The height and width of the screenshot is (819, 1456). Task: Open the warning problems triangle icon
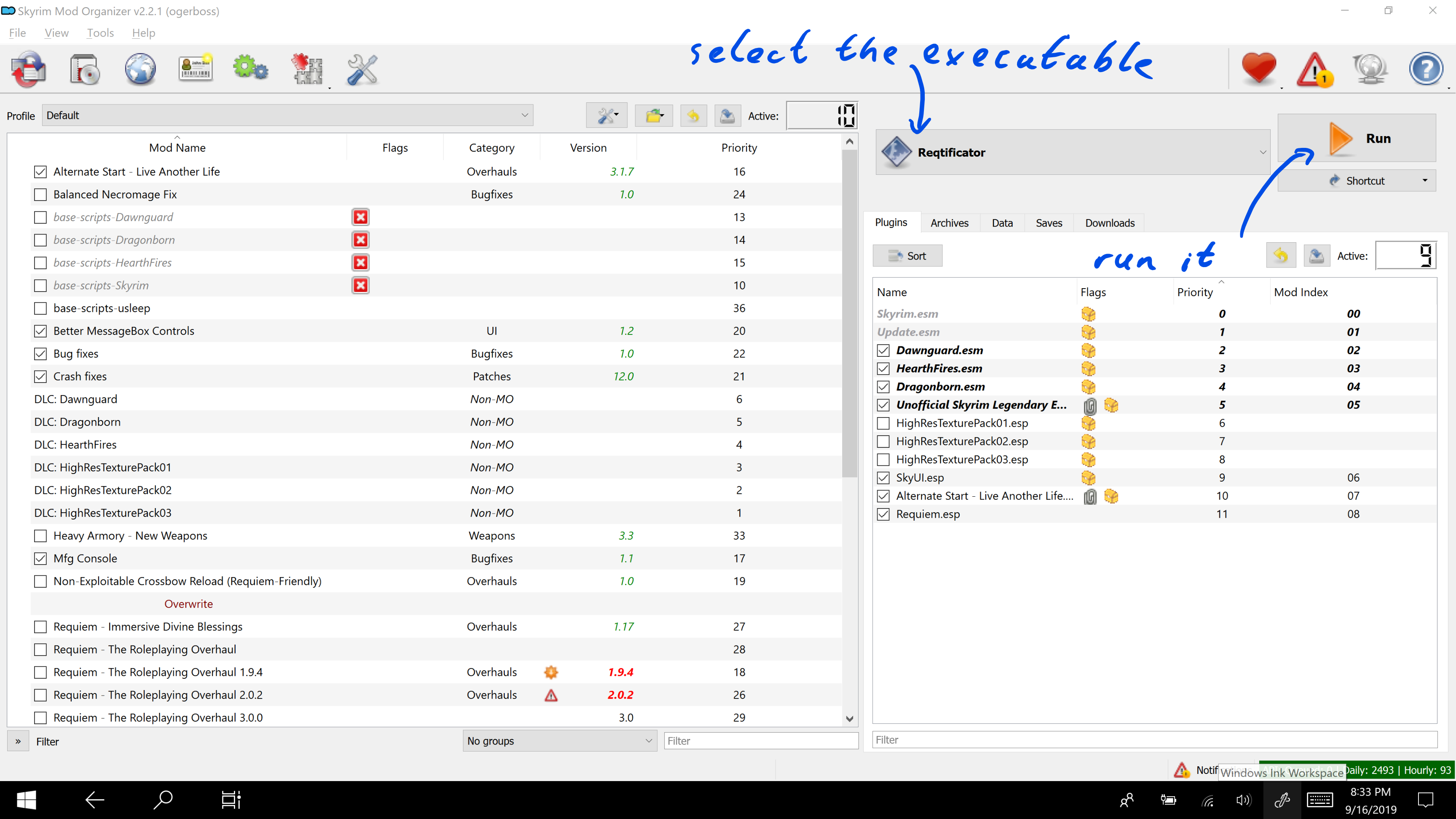click(1315, 70)
